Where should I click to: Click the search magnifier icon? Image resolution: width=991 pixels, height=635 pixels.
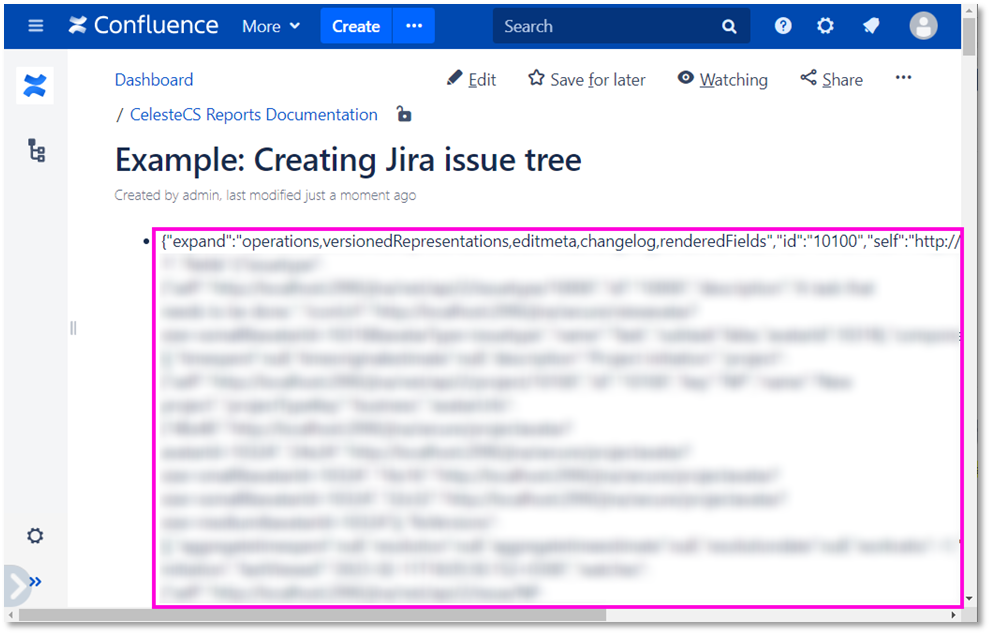pos(729,27)
